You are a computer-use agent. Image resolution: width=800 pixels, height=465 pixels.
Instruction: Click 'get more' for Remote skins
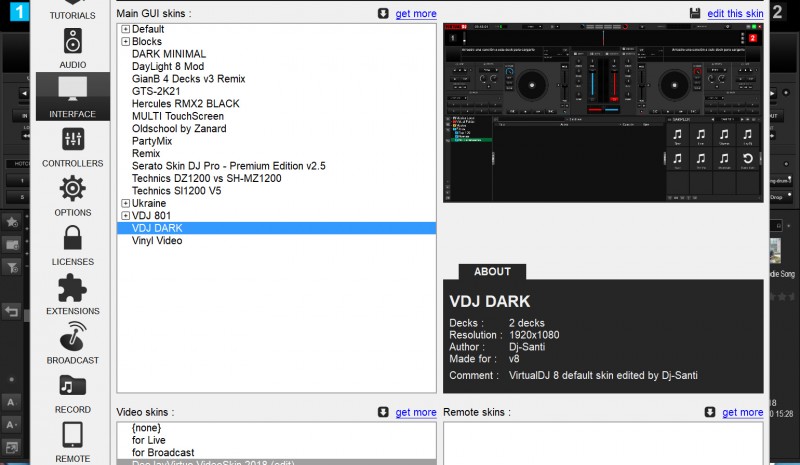[x=743, y=412]
